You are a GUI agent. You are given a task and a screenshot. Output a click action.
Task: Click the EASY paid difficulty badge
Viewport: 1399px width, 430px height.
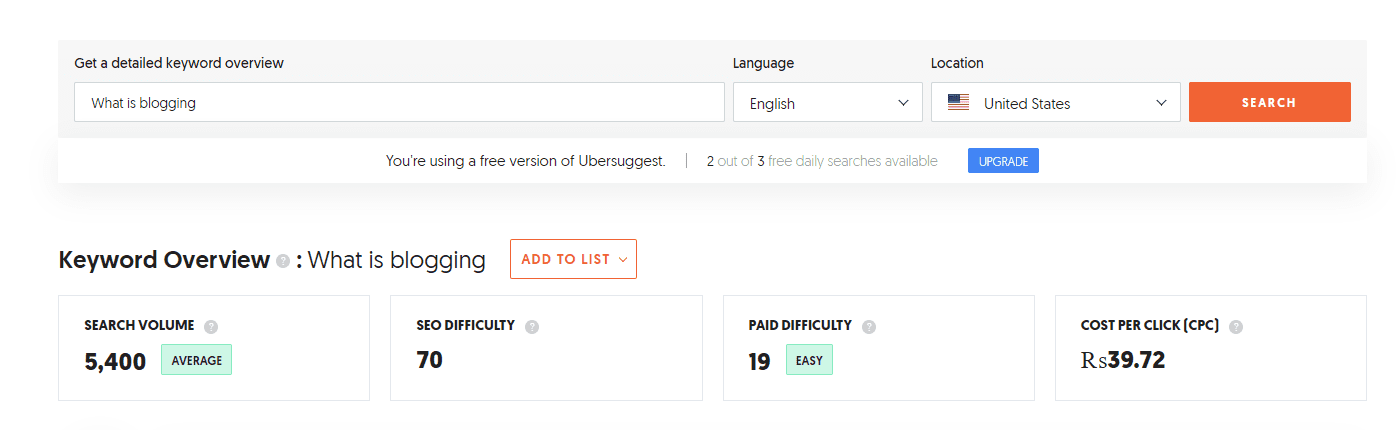(x=809, y=360)
